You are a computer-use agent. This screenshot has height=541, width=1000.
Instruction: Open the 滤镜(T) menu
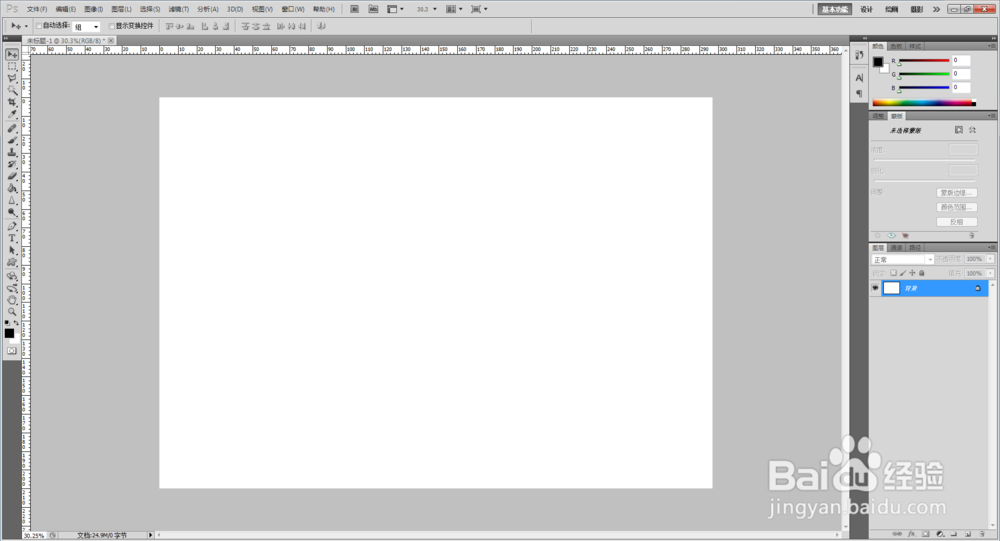[x=179, y=10]
